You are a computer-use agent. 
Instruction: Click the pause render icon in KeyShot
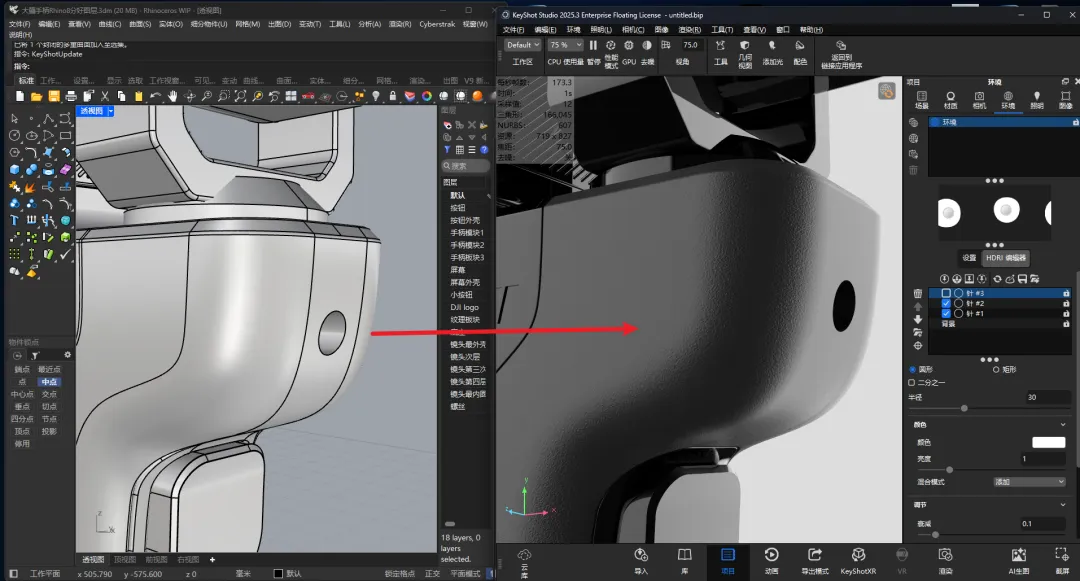click(593, 46)
